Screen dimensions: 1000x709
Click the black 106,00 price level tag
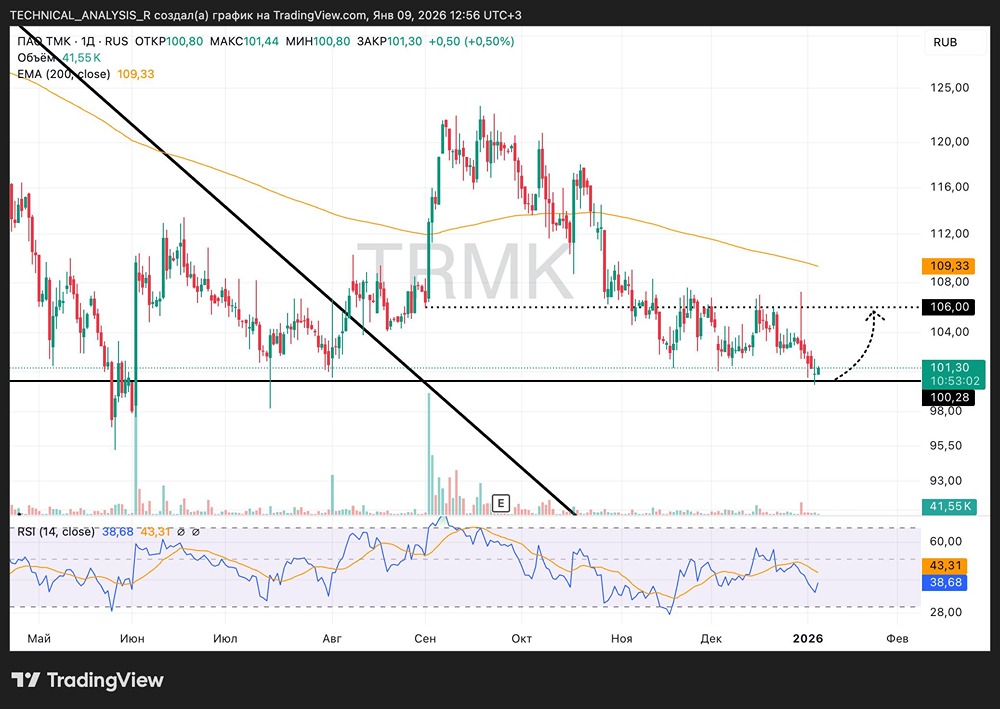coord(949,307)
